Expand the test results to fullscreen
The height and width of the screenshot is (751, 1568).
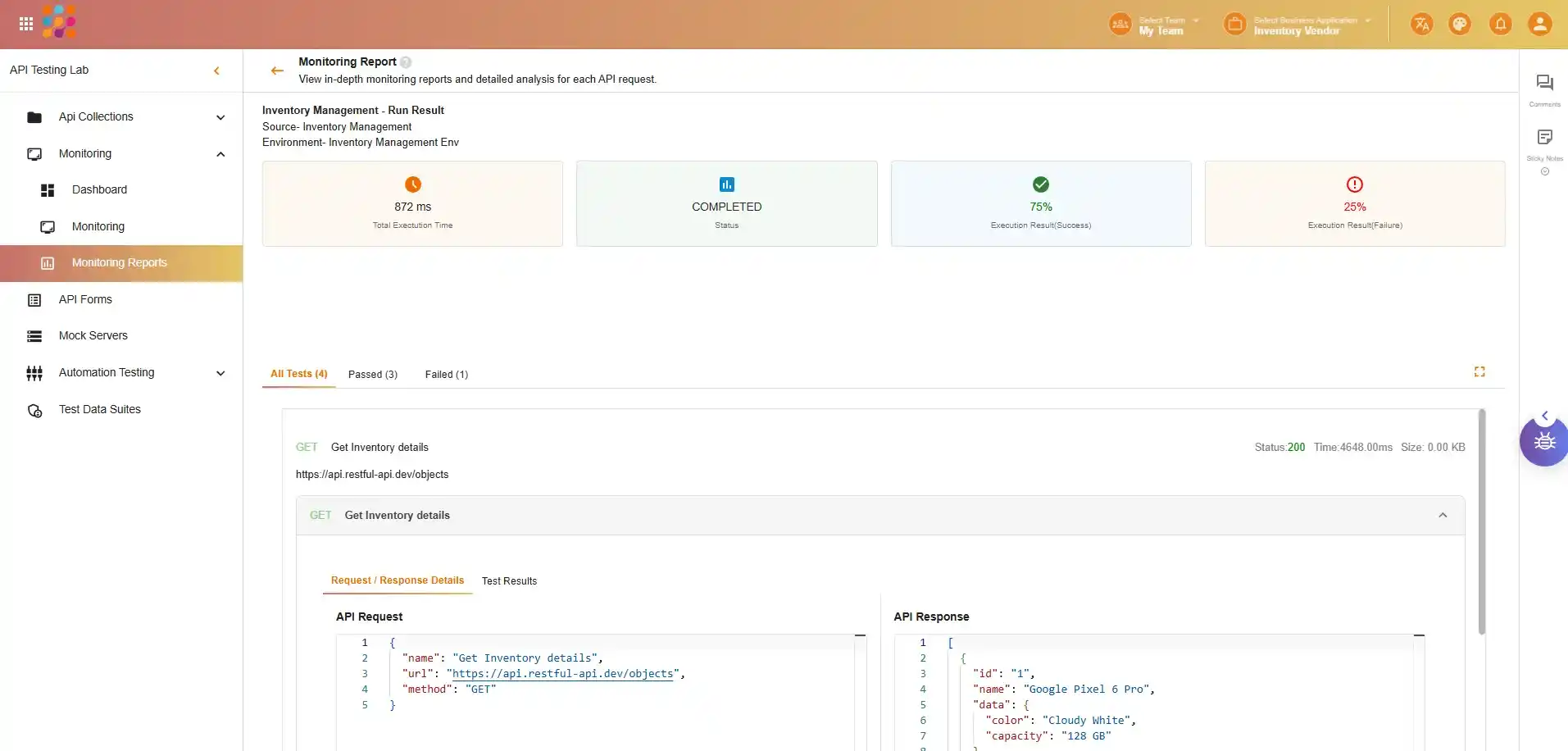[1479, 372]
